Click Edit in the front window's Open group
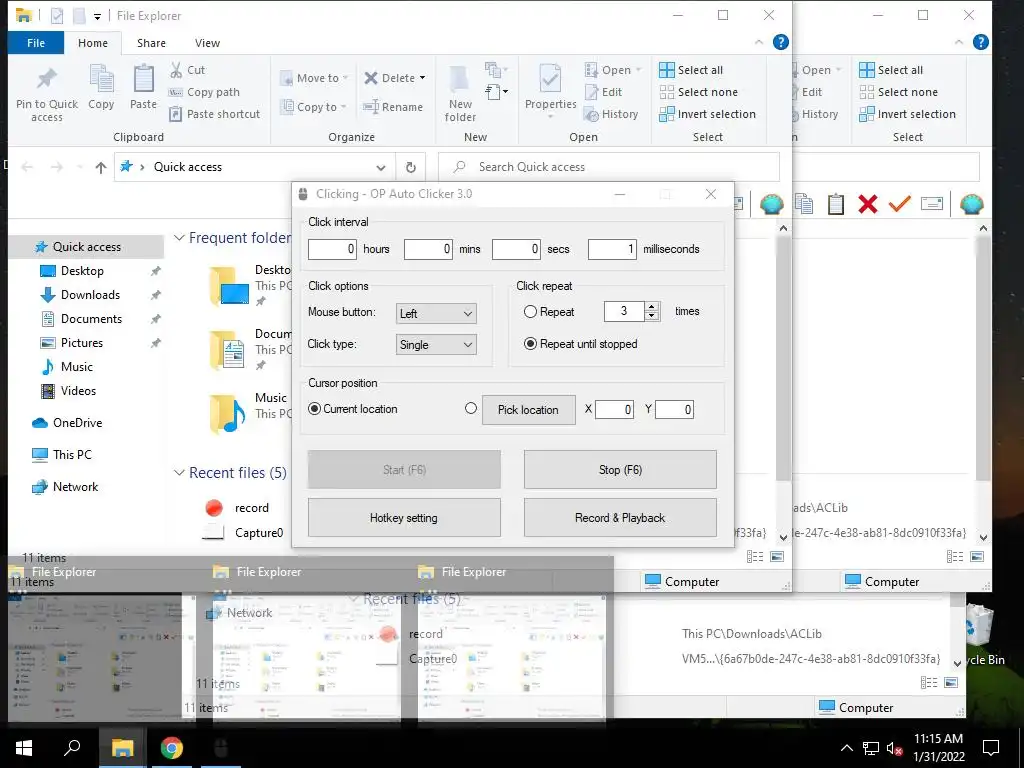1024x768 pixels. point(603,92)
